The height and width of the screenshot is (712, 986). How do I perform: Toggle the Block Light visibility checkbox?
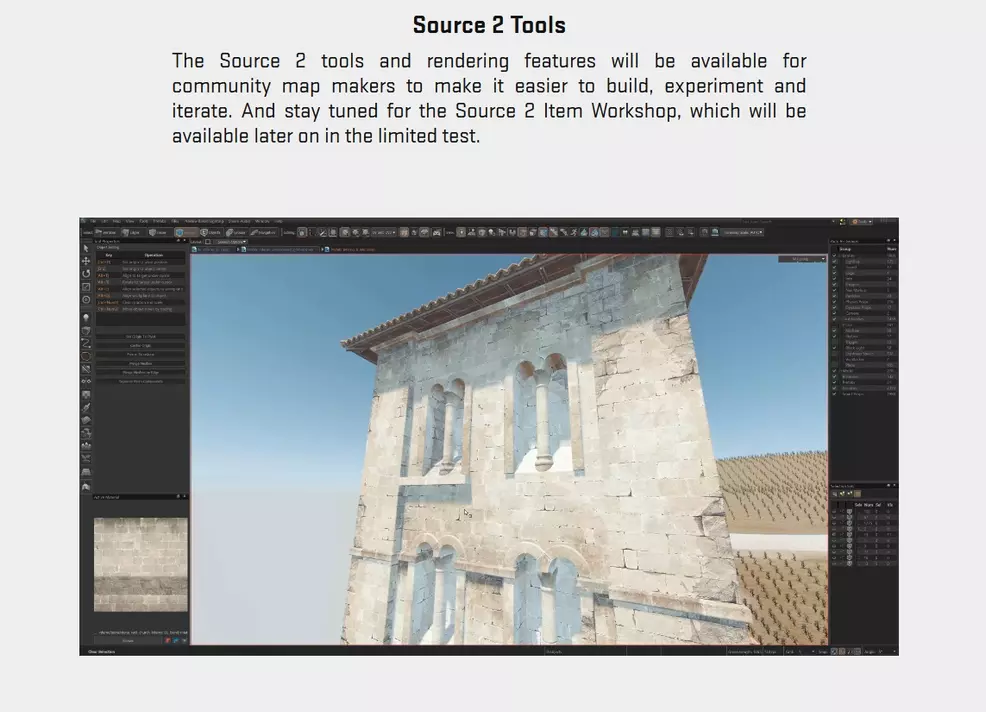click(834, 348)
